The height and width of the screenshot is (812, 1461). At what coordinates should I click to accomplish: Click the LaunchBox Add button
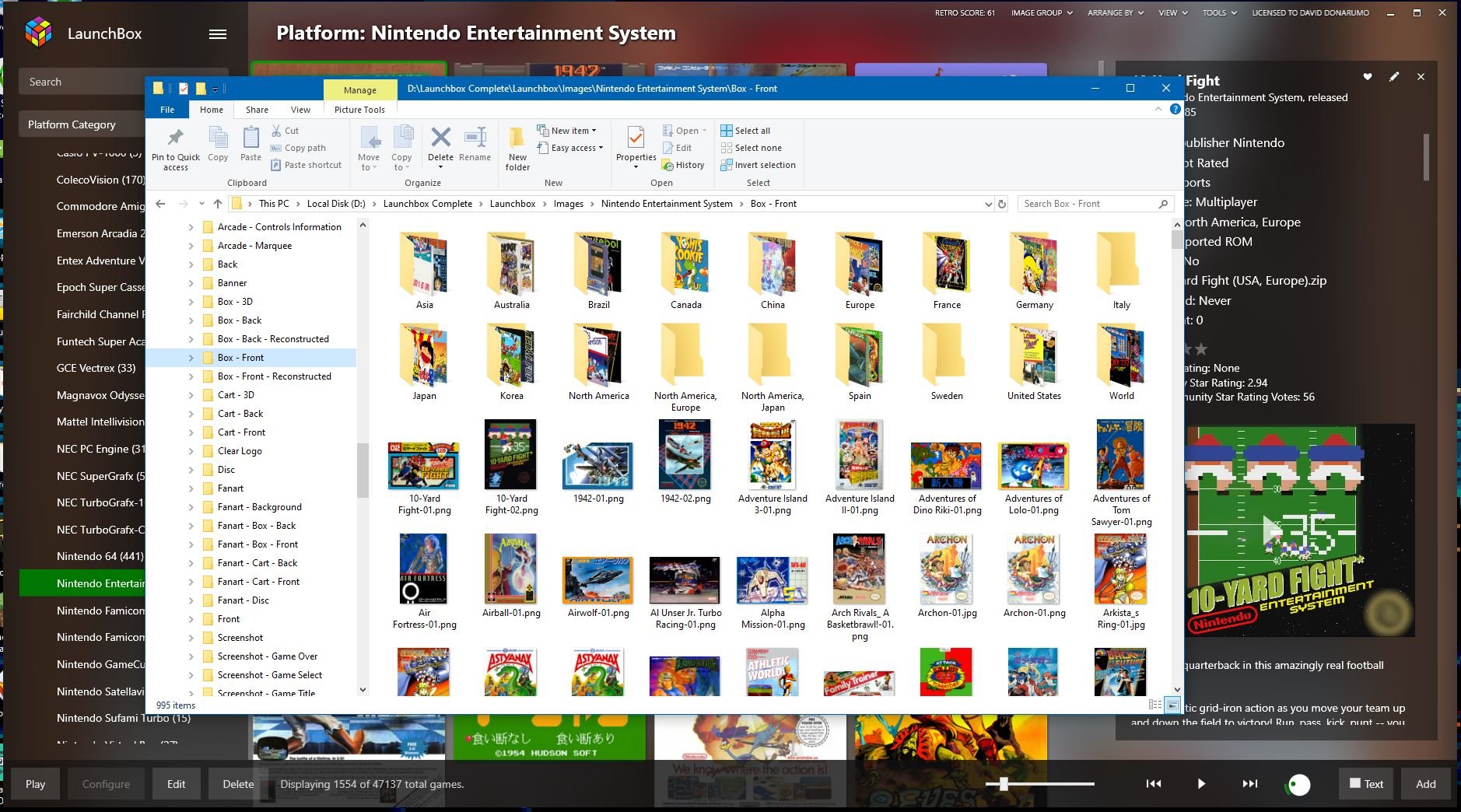(x=1425, y=784)
